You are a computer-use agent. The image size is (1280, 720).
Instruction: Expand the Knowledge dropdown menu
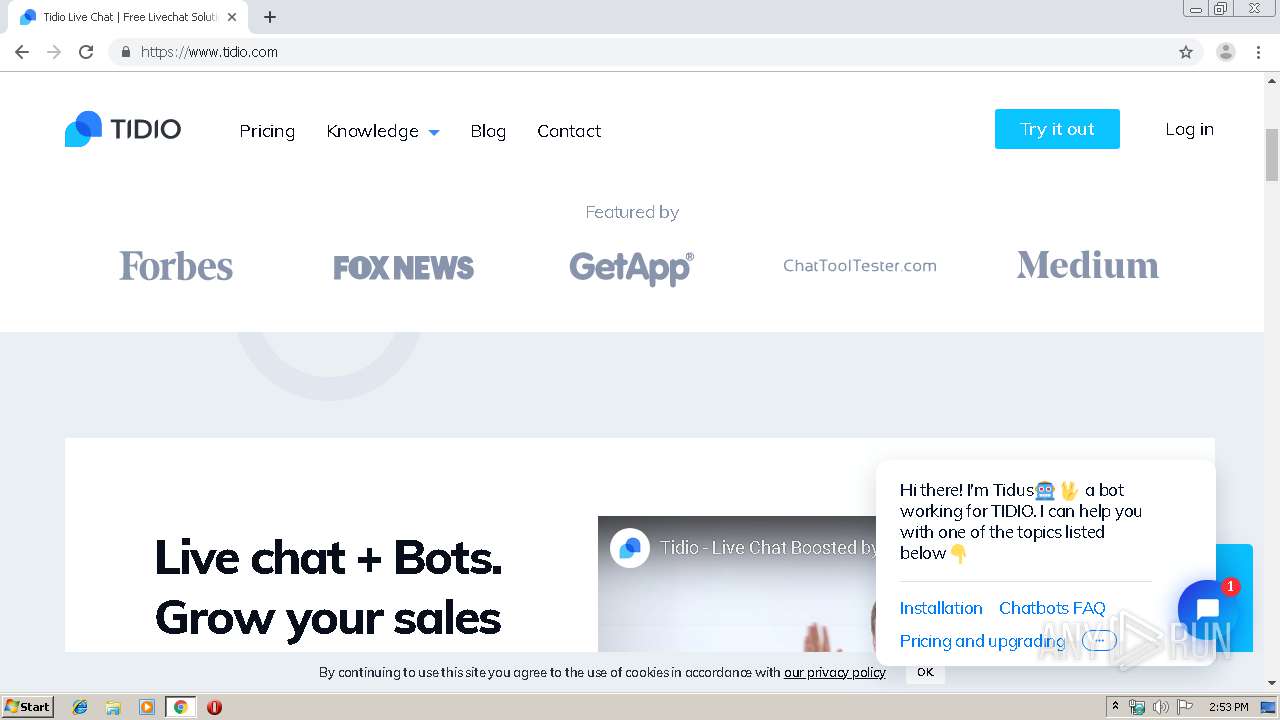point(383,131)
